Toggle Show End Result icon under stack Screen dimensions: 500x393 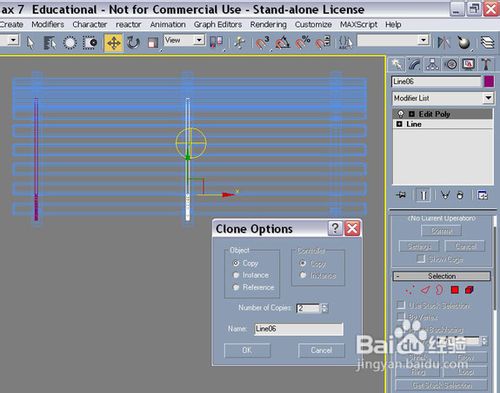click(x=423, y=195)
